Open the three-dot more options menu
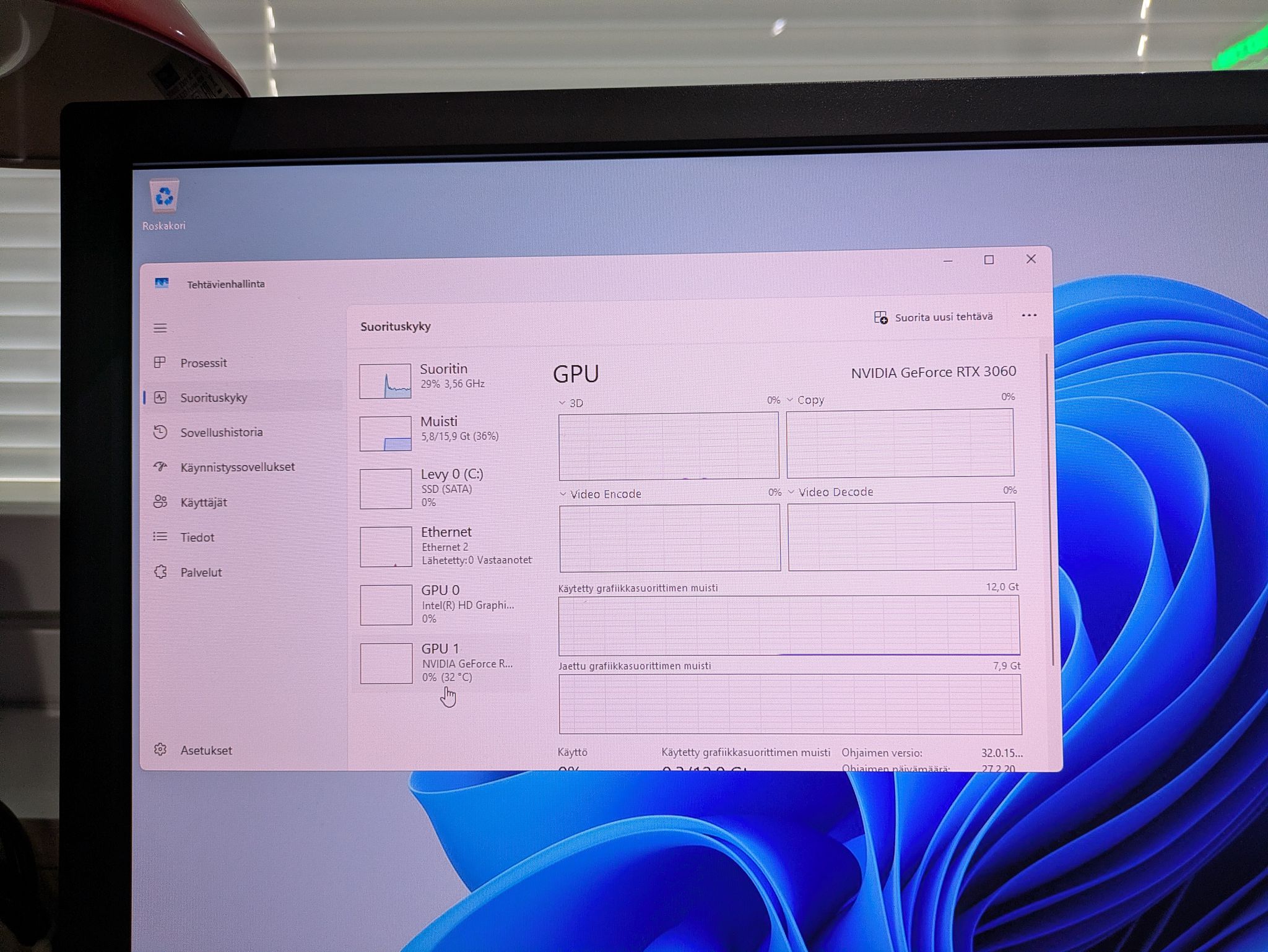Image resolution: width=1268 pixels, height=952 pixels. tap(1029, 316)
